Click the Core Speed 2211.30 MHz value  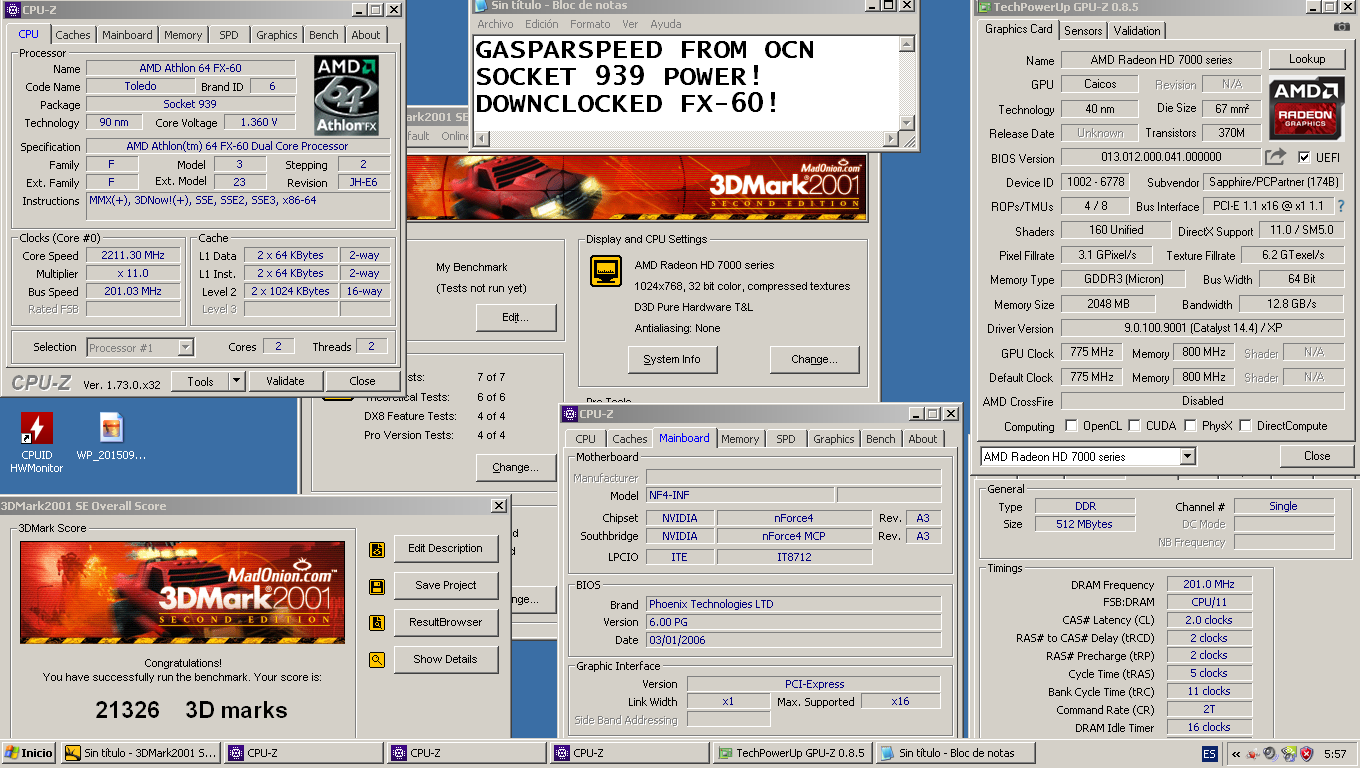pyautogui.click(x=133, y=255)
